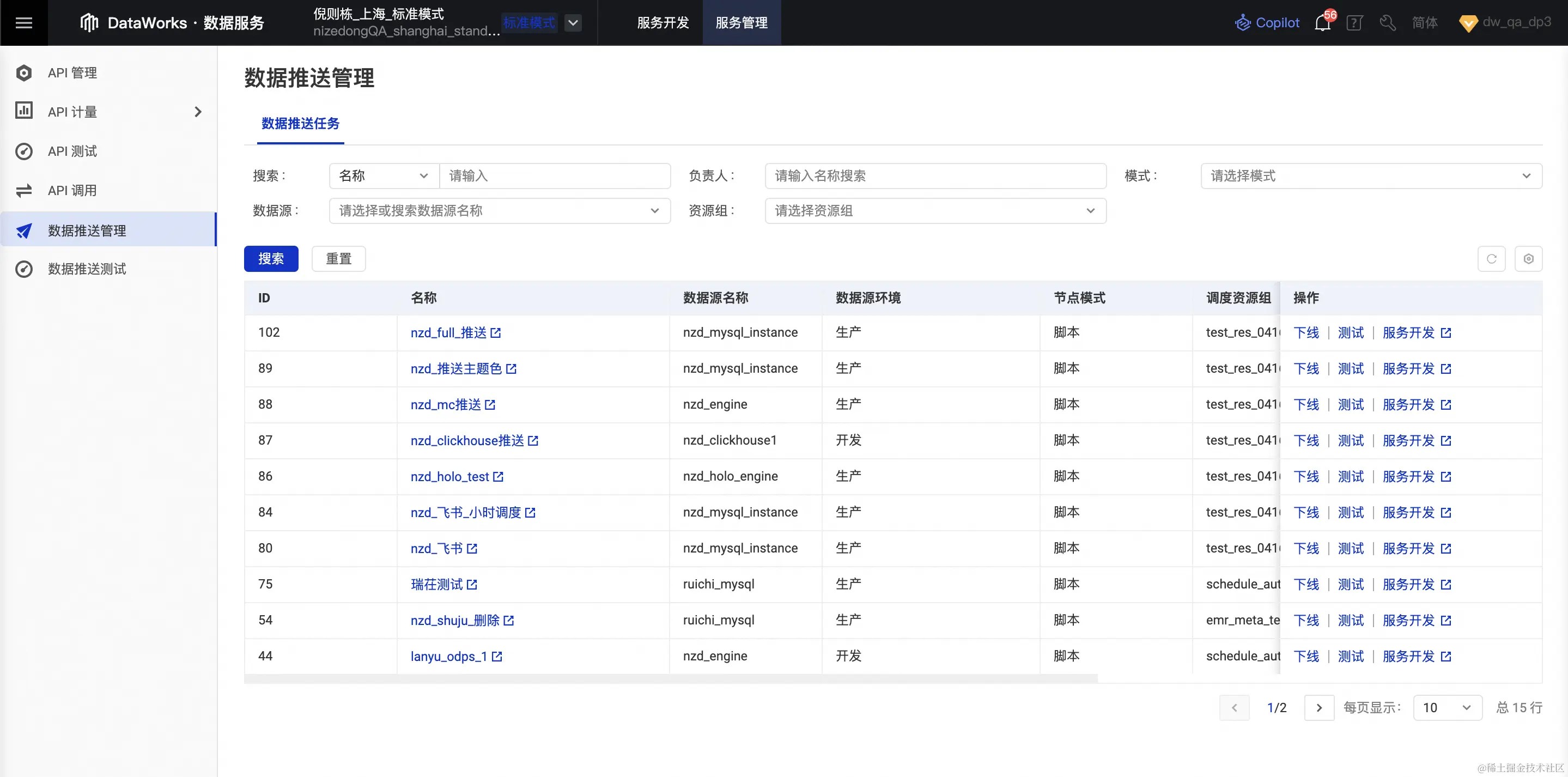The height and width of the screenshot is (777, 1568).
Task: Expand the 标准模式 workspace mode dropdown
Action: pyautogui.click(x=572, y=22)
